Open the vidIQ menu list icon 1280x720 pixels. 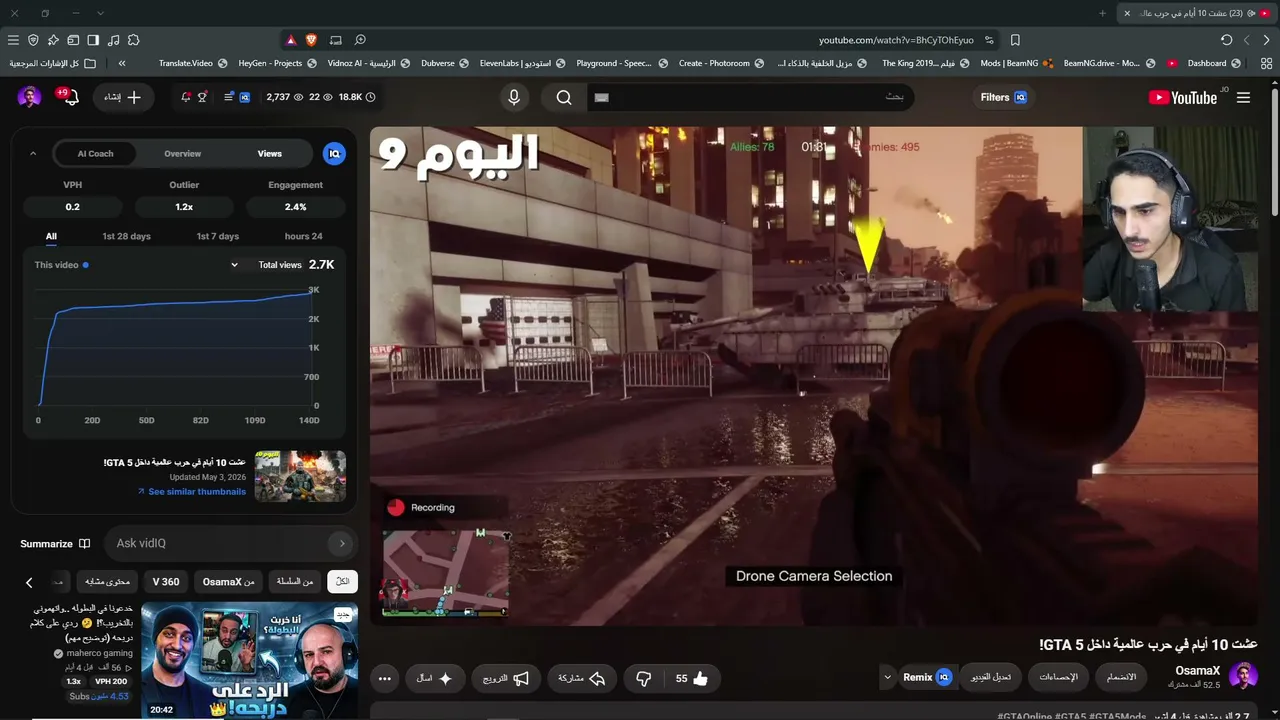[229, 97]
